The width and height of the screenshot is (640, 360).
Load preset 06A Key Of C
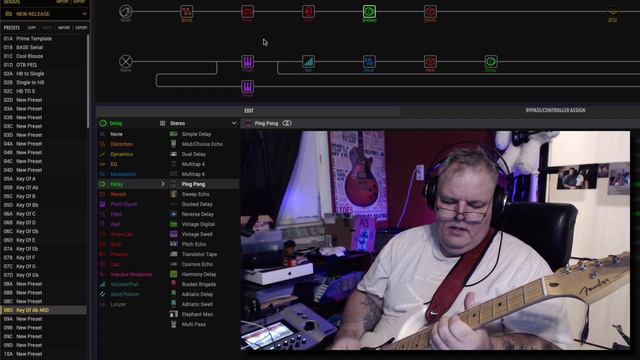pos(26,214)
